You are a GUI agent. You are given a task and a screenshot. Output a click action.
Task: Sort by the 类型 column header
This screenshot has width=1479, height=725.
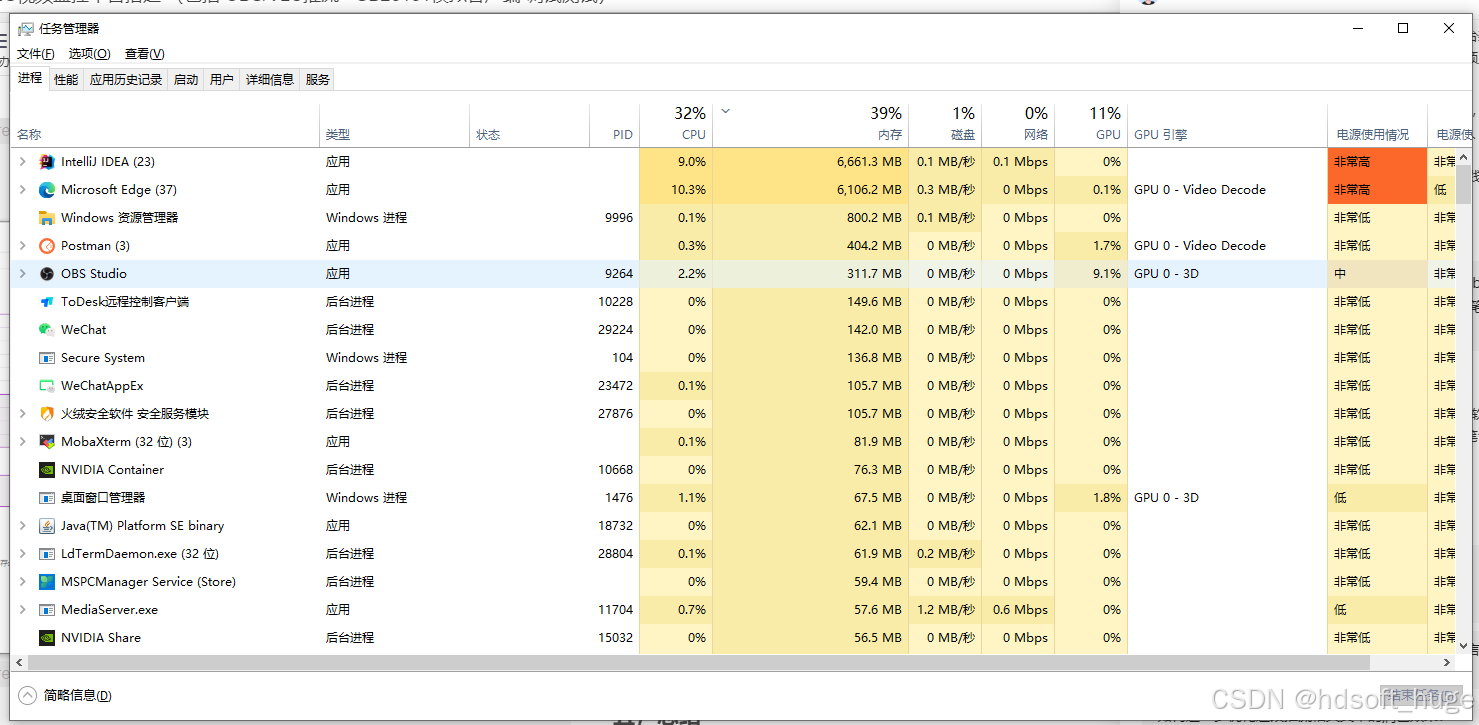click(x=395, y=125)
